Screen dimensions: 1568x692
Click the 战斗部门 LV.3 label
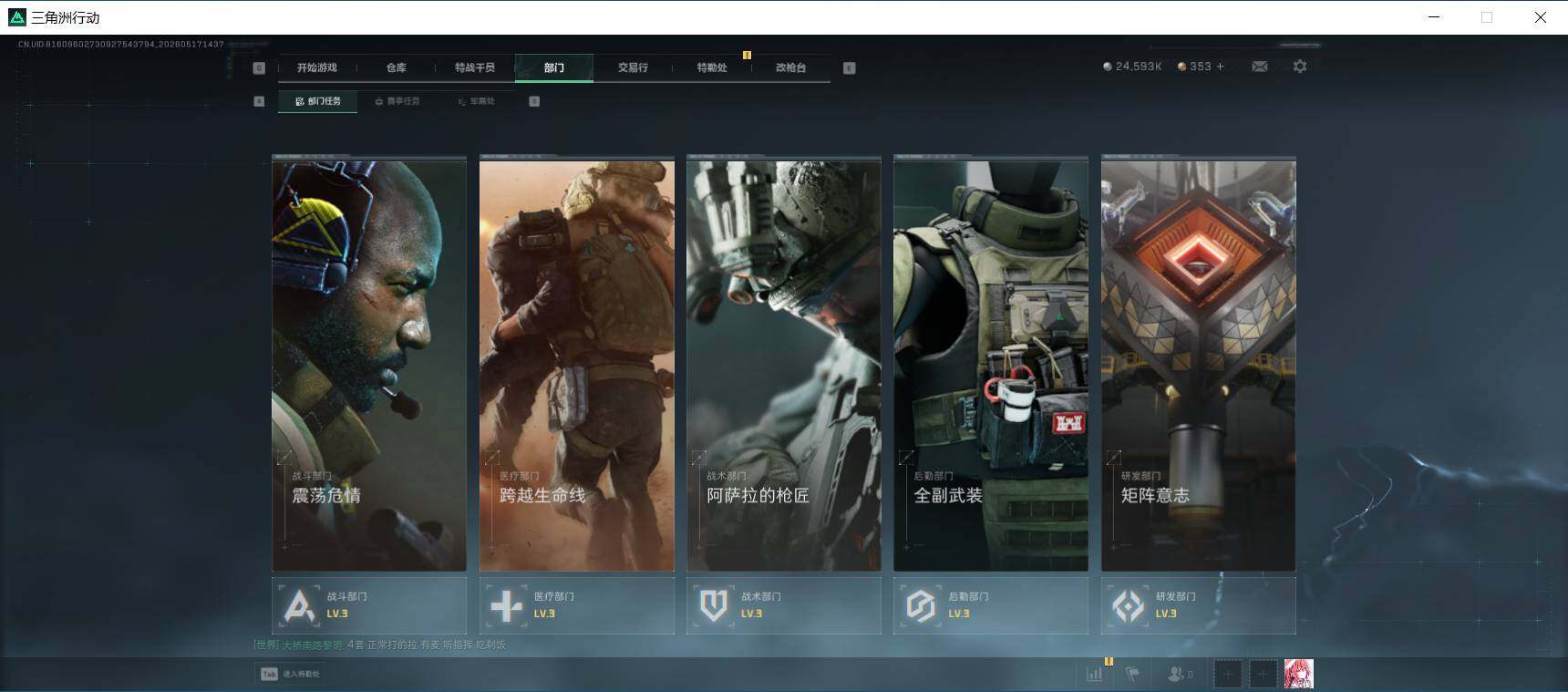337,614
